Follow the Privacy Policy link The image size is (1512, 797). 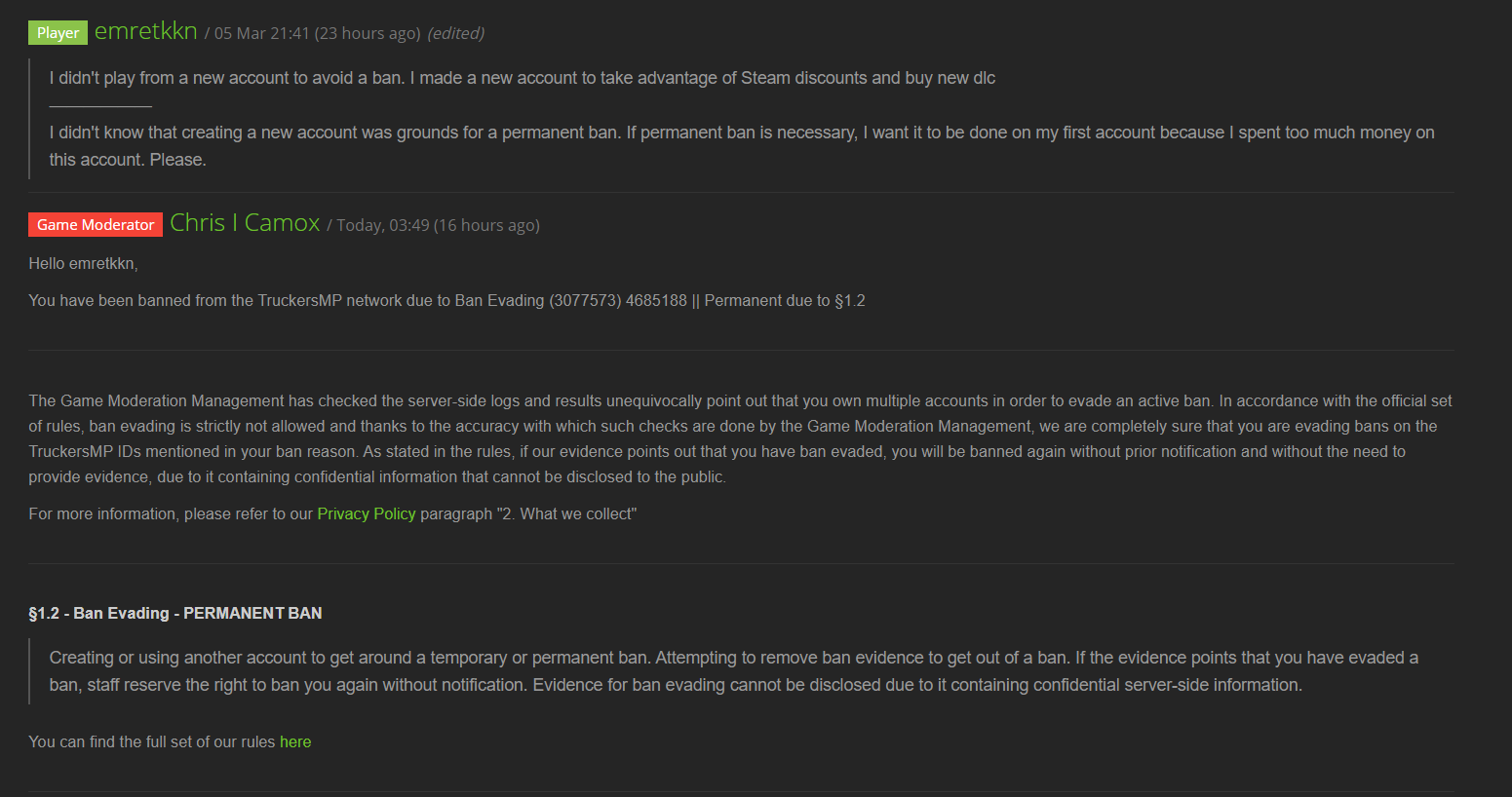pos(366,513)
